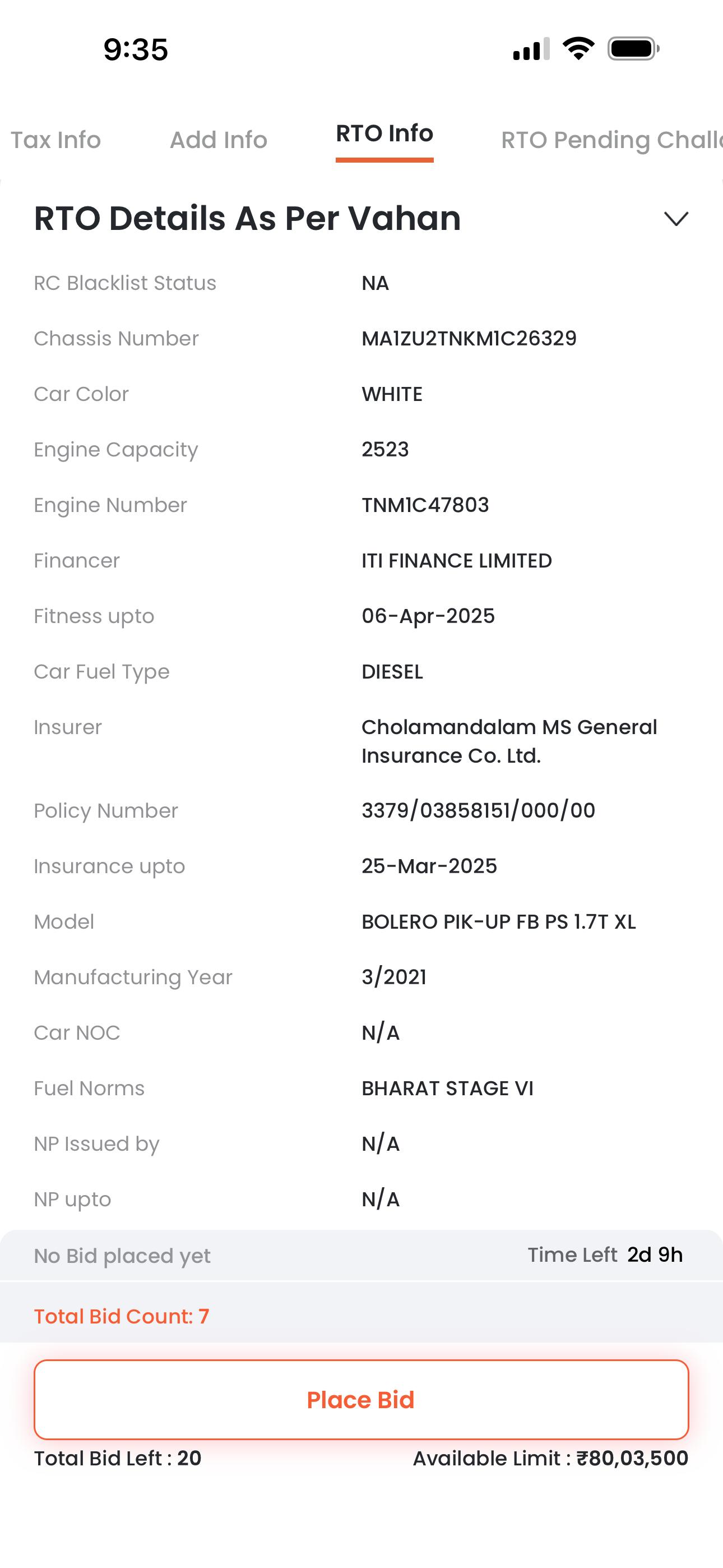Open the Add Info tab
723x1568 pixels.
coord(219,140)
